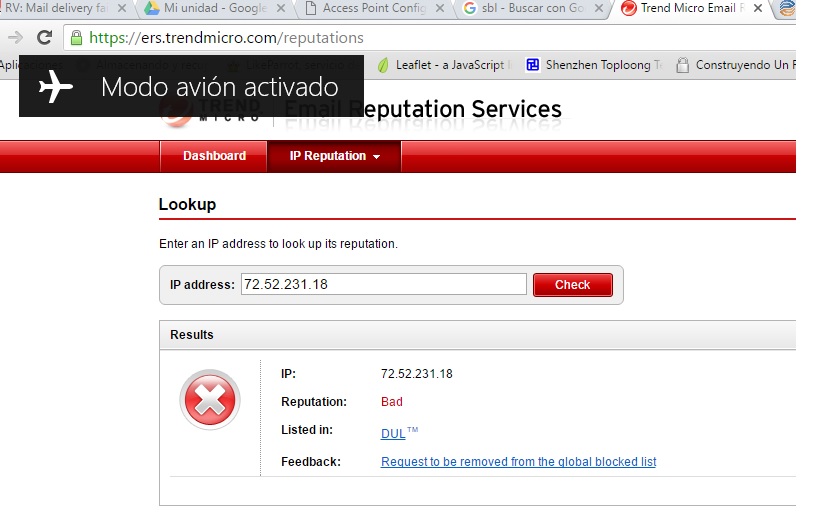Click Request to be removed from global blocked list
This screenshot has width=819, height=520.
tap(518, 462)
